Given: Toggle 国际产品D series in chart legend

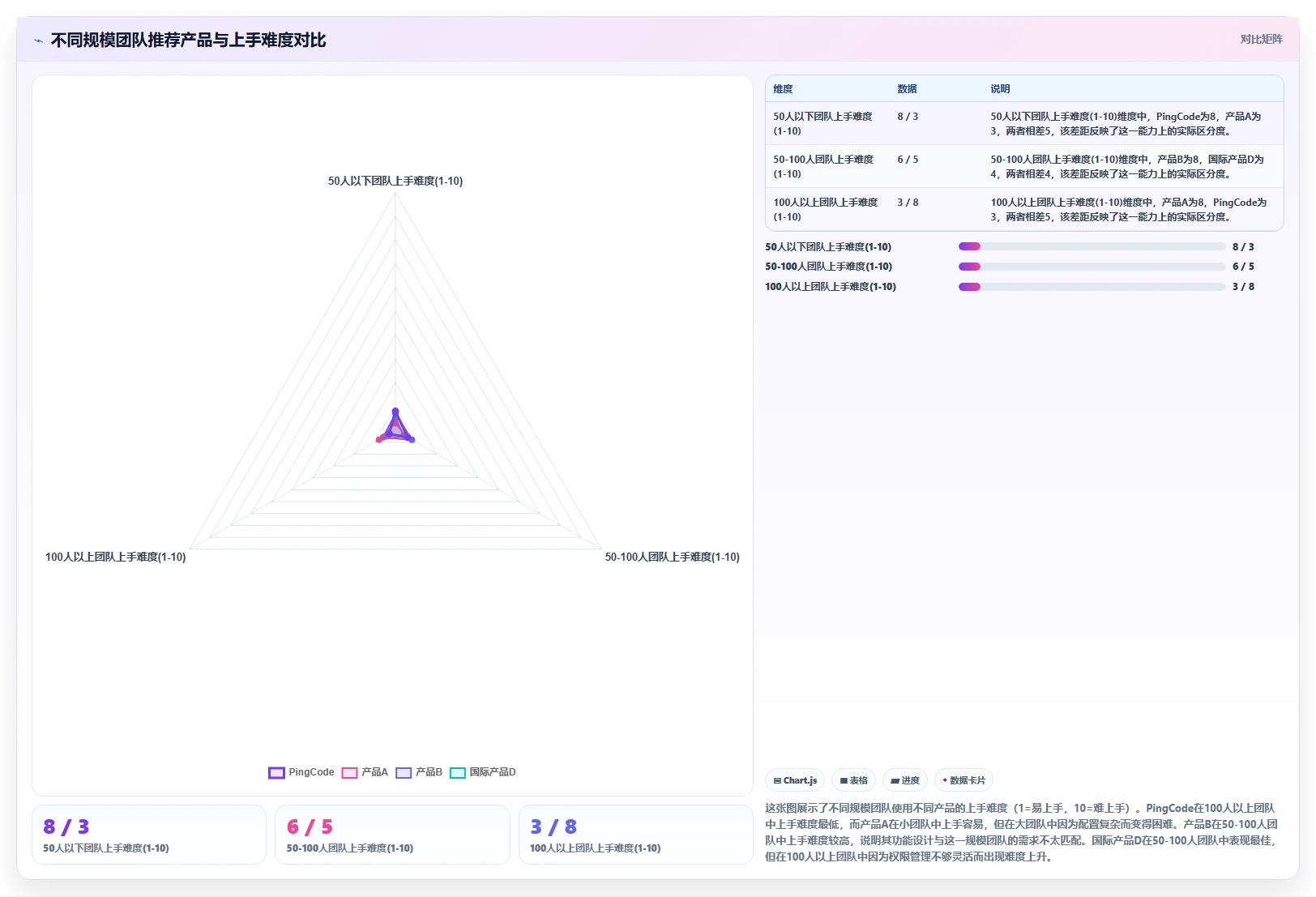Looking at the screenshot, I should click(483, 772).
